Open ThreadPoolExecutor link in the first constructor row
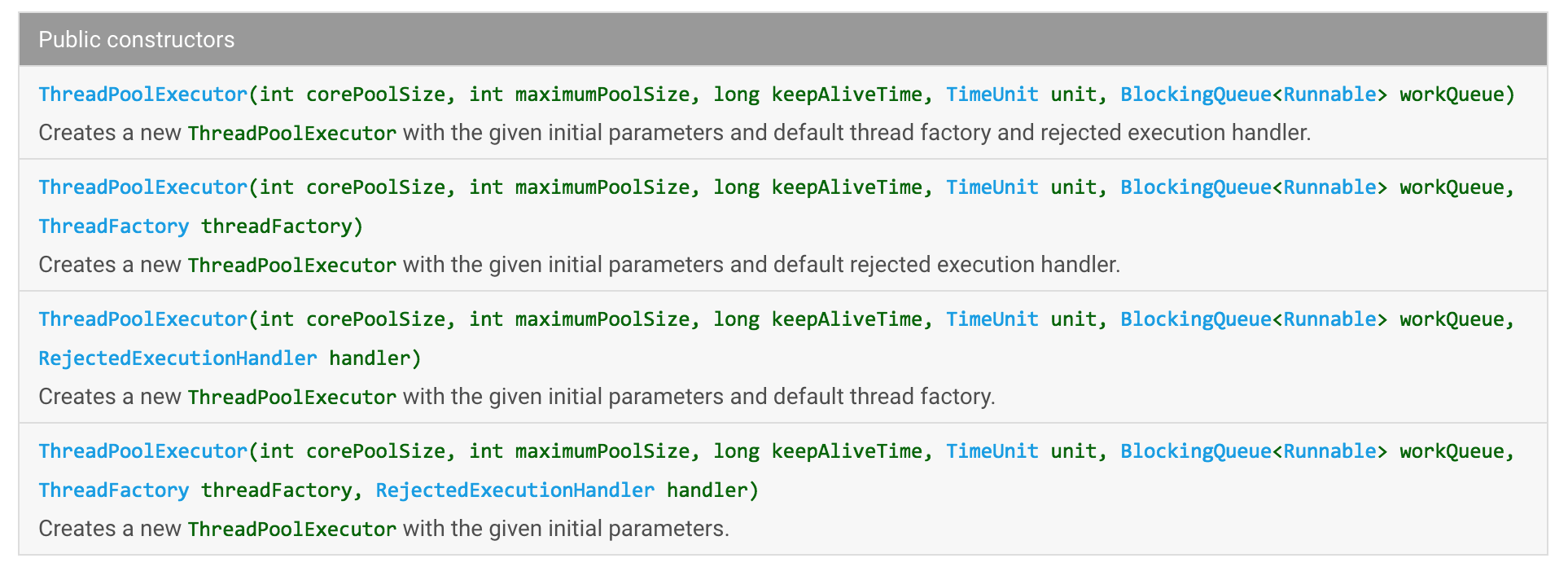The width and height of the screenshot is (1568, 567). click(142, 94)
